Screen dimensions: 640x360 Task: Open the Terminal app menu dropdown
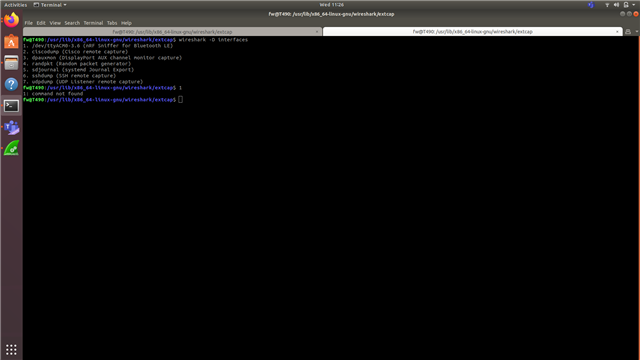50,5
